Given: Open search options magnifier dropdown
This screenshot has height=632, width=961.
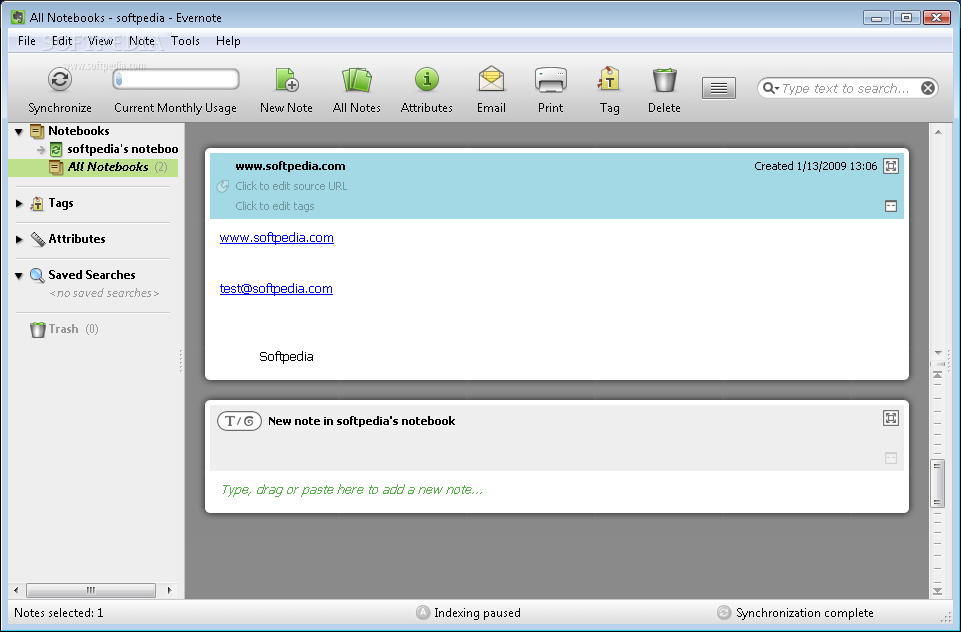Looking at the screenshot, I should [770, 88].
